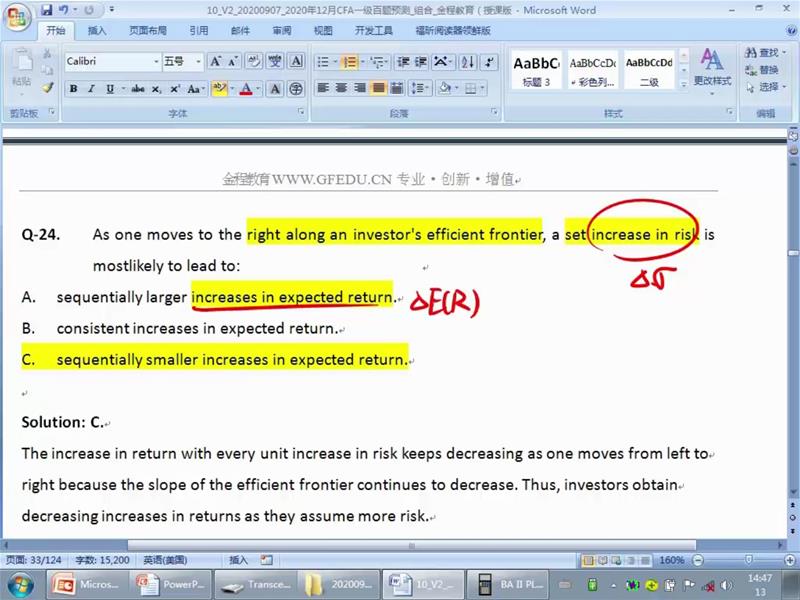Toggle italic formatting
This screenshot has height=600, width=800.
click(91, 89)
